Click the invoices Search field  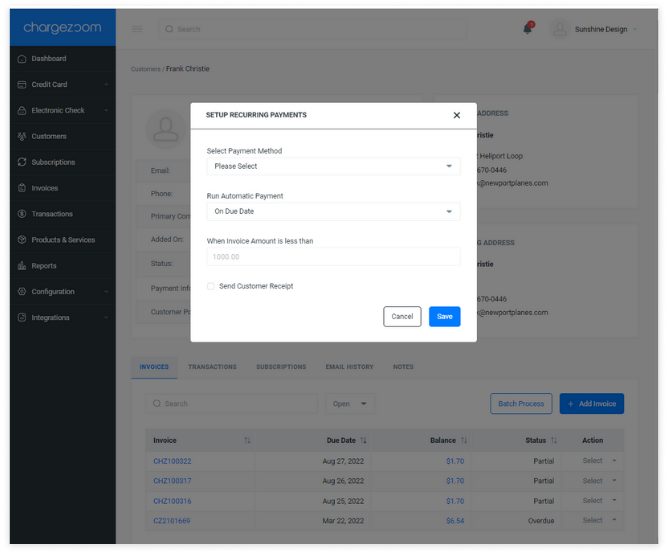click(x=232, y=403)
